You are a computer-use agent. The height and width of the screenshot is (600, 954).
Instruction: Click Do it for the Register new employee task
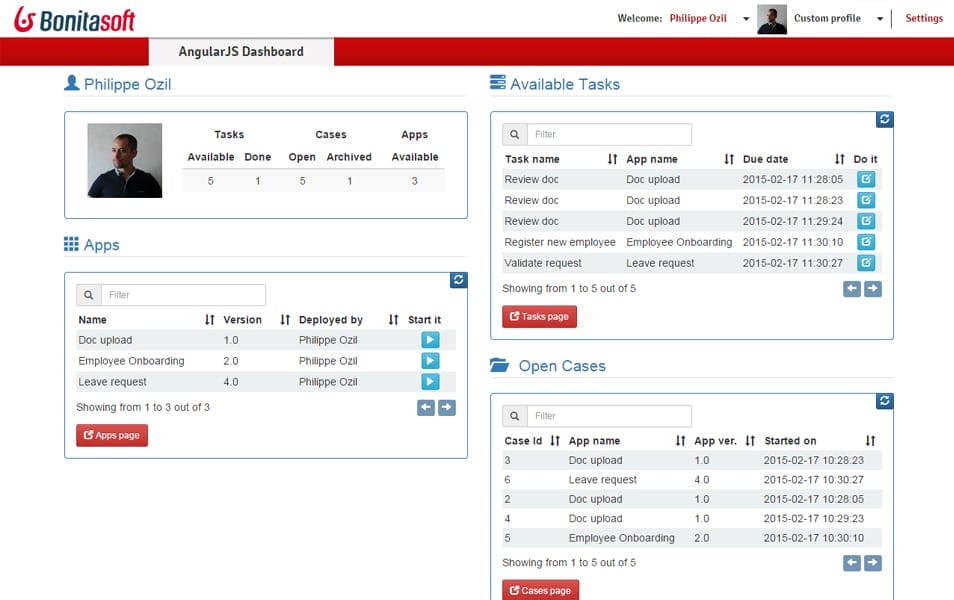pos(867,242)
